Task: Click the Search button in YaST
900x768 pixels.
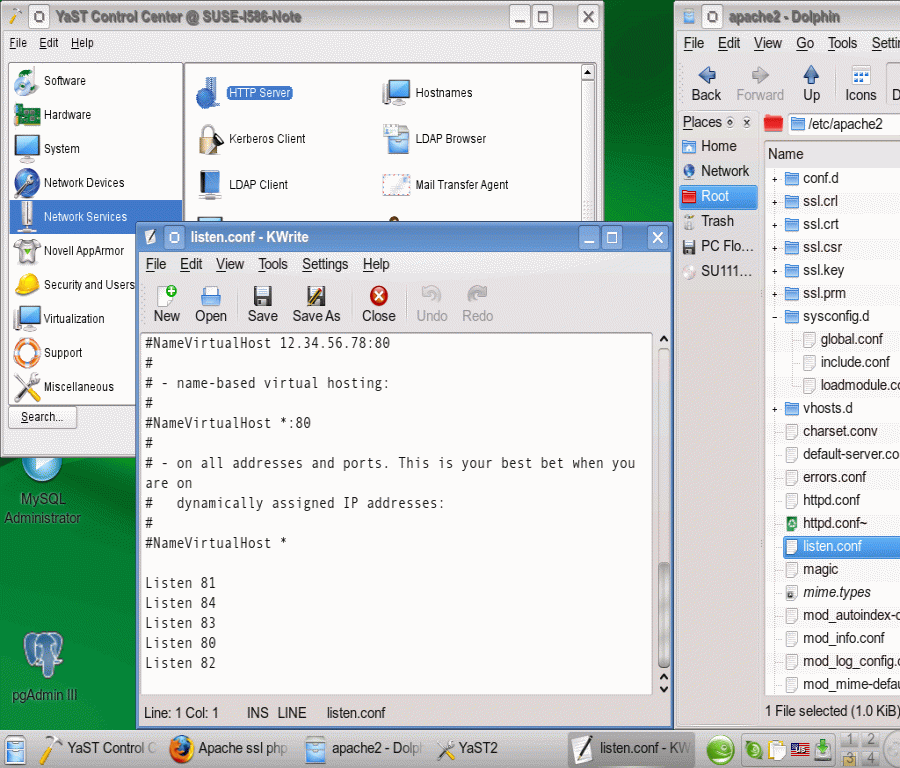Action: tap(42, 417)
